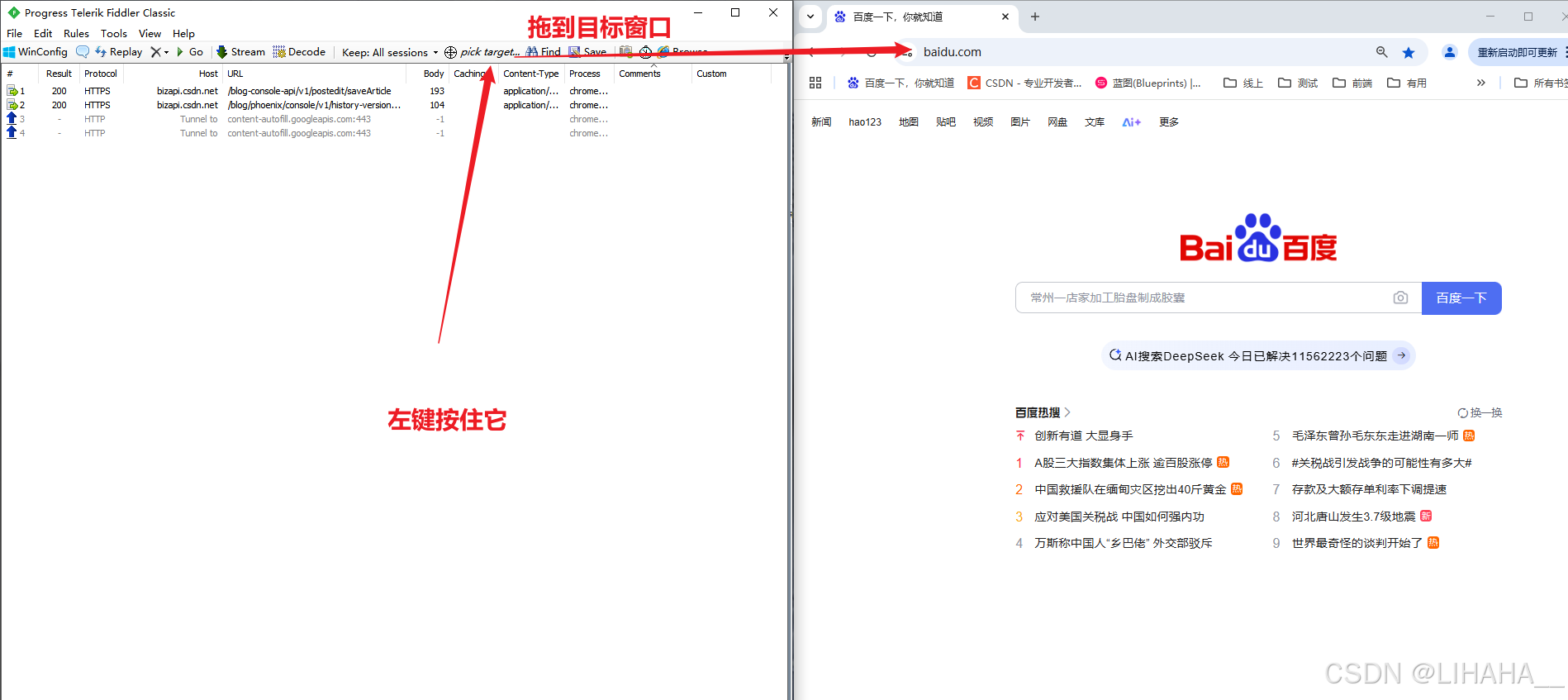Open Baidu 地图 link
Image resolution: width=1568 pixels, height=700 pixels.
pos(909,122)
